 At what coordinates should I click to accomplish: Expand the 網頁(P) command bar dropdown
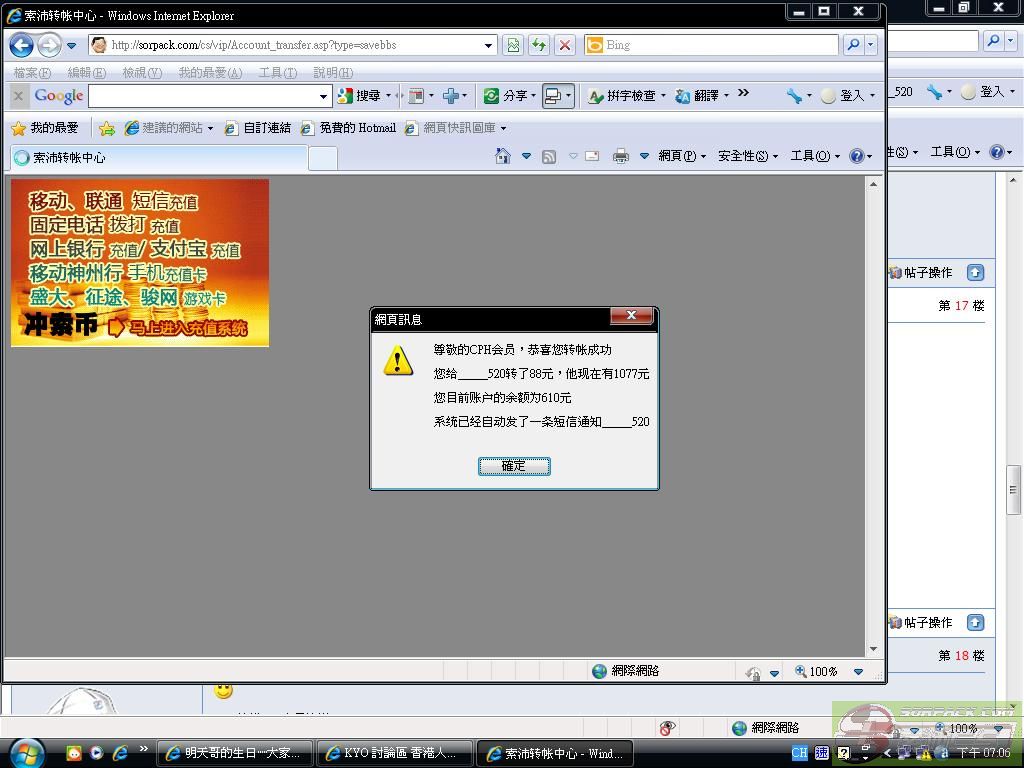coord(682,156)
